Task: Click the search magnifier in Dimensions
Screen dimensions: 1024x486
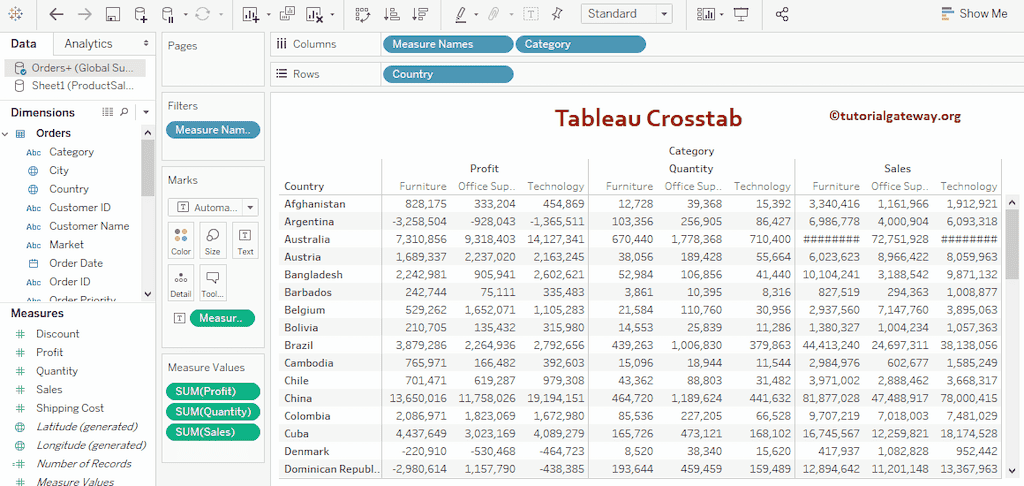Action: tap(125, 112)
